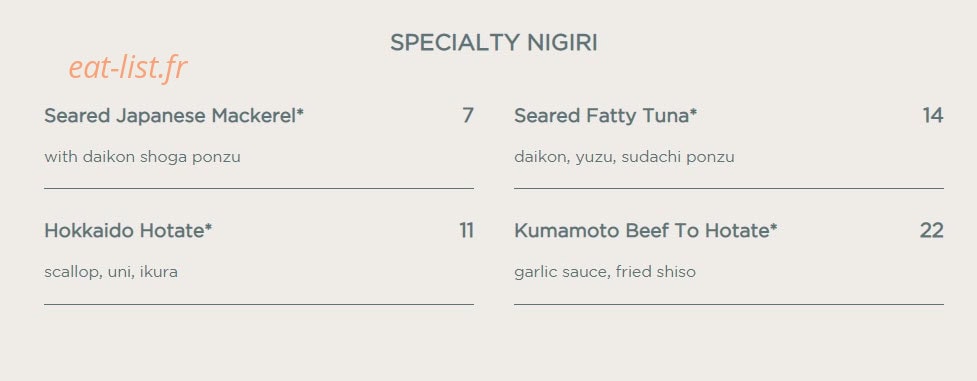Select the daikon, yuzu, sudachi ponzu description
The height and width of the screenshot is (381, 977).
pos(624,157)
